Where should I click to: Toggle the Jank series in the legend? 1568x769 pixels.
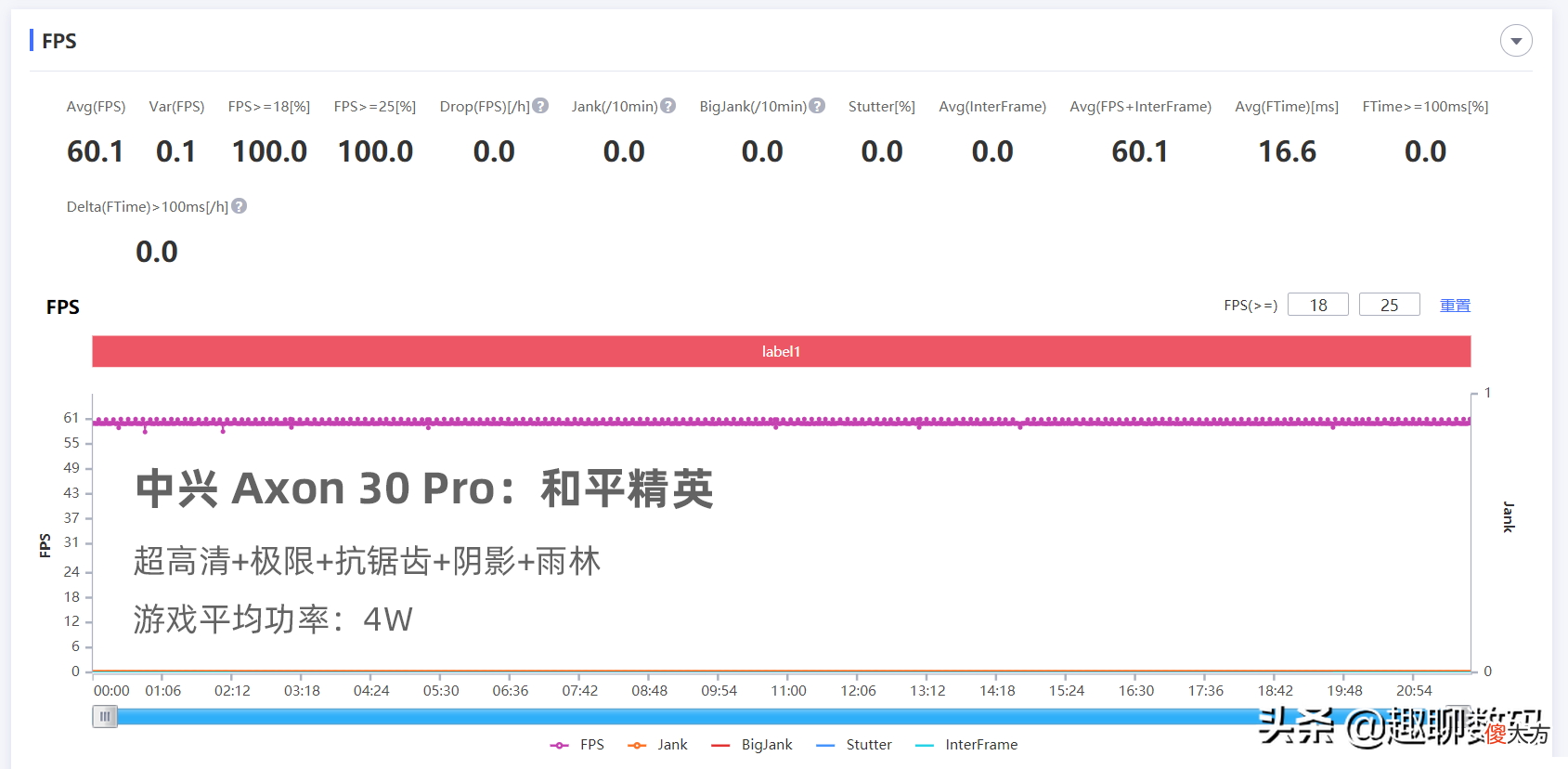coord(657,745)
